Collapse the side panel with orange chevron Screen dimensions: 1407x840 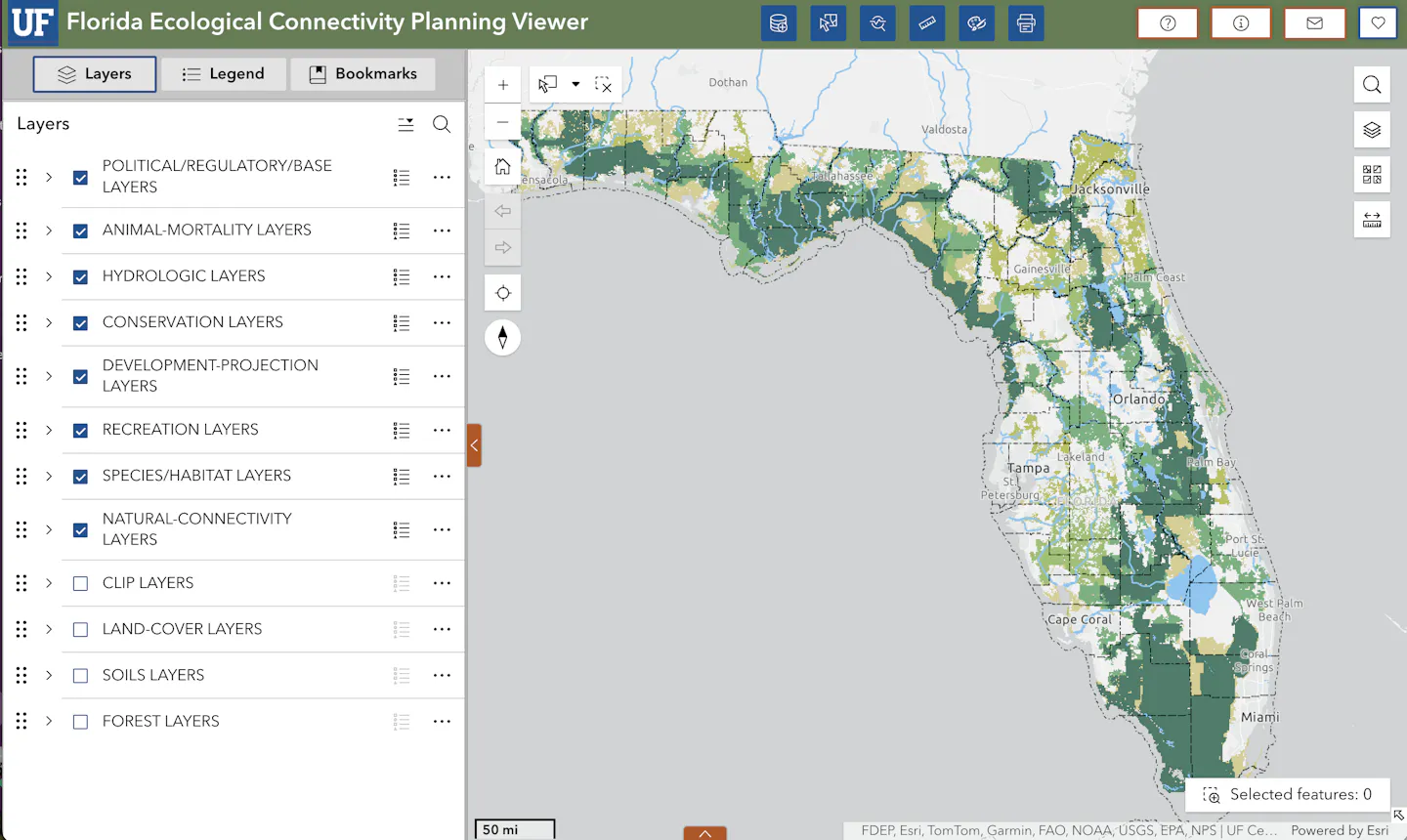[x=474, y=444]
